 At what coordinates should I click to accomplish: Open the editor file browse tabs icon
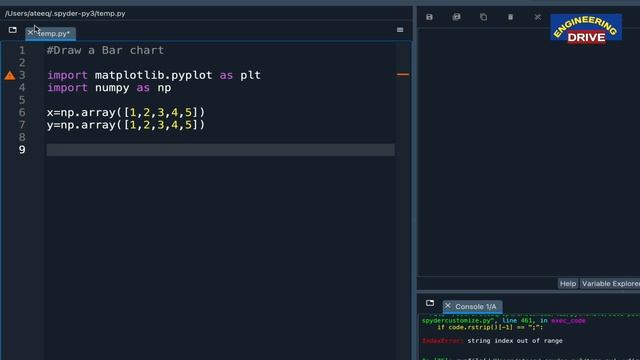click(13, 30)
